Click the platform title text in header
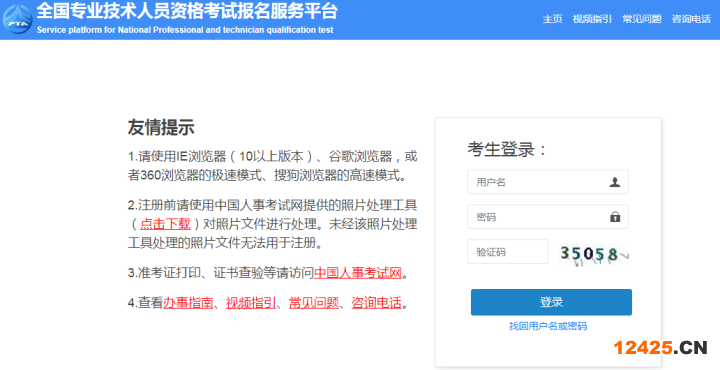 (187, 11)
